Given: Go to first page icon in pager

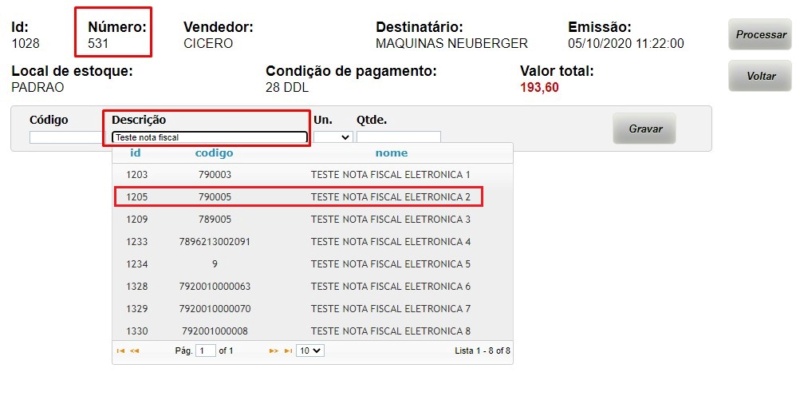Looking at the screenshot, I should click(x=120, y=351).
